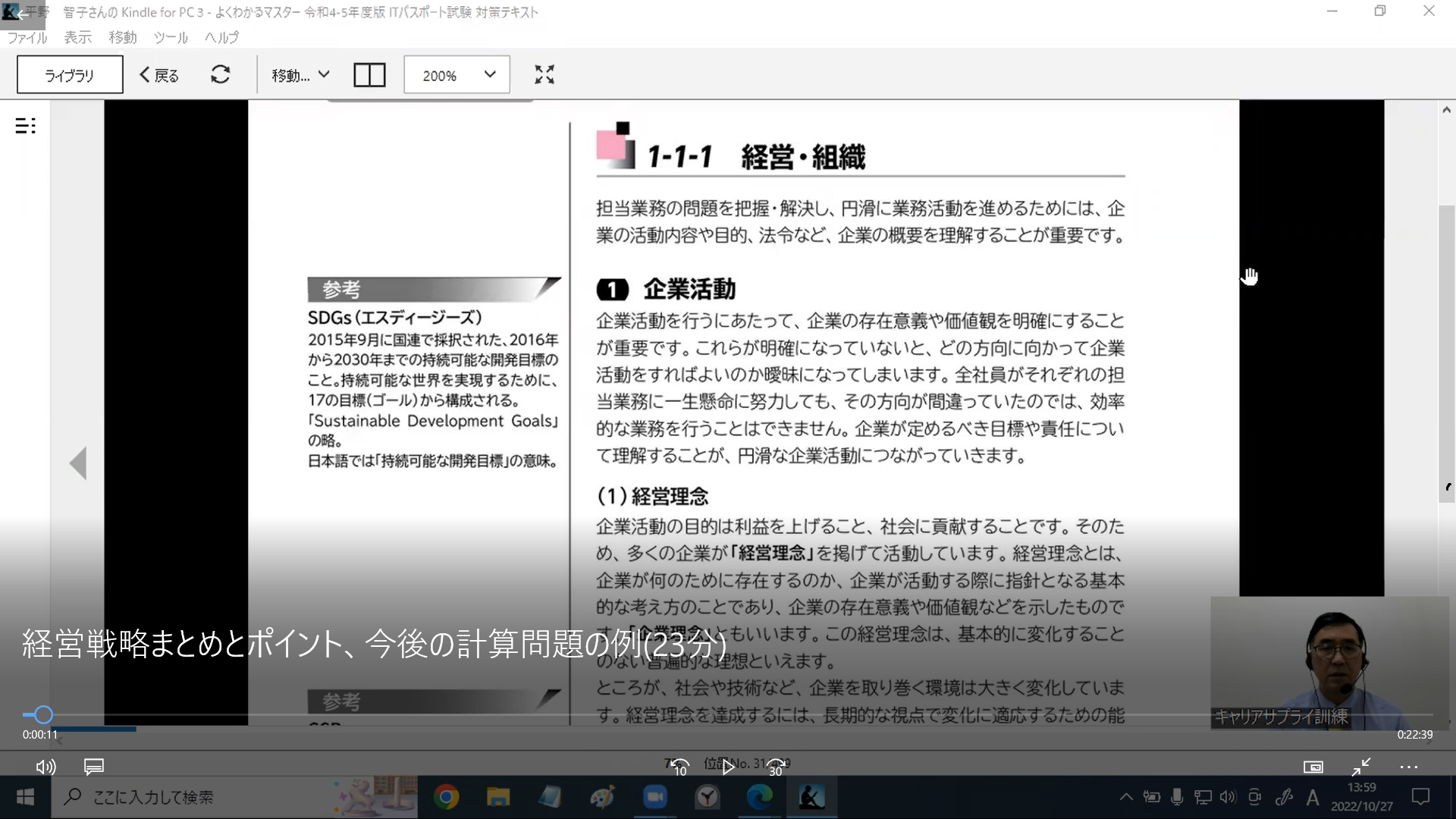
Task: Open the Paint palette app in taskbar
Action: point(602,797)
